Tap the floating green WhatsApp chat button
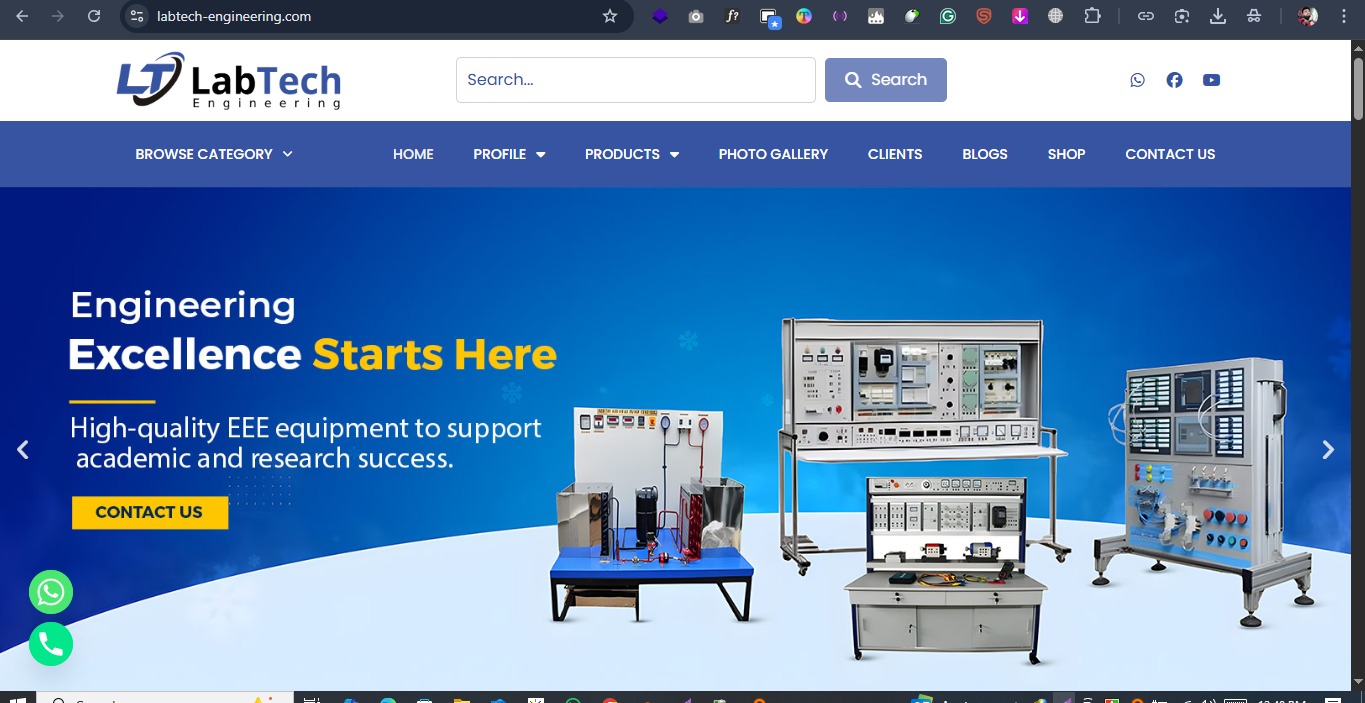The width and height of the screenshot is (1365, 703). [51, 592]
